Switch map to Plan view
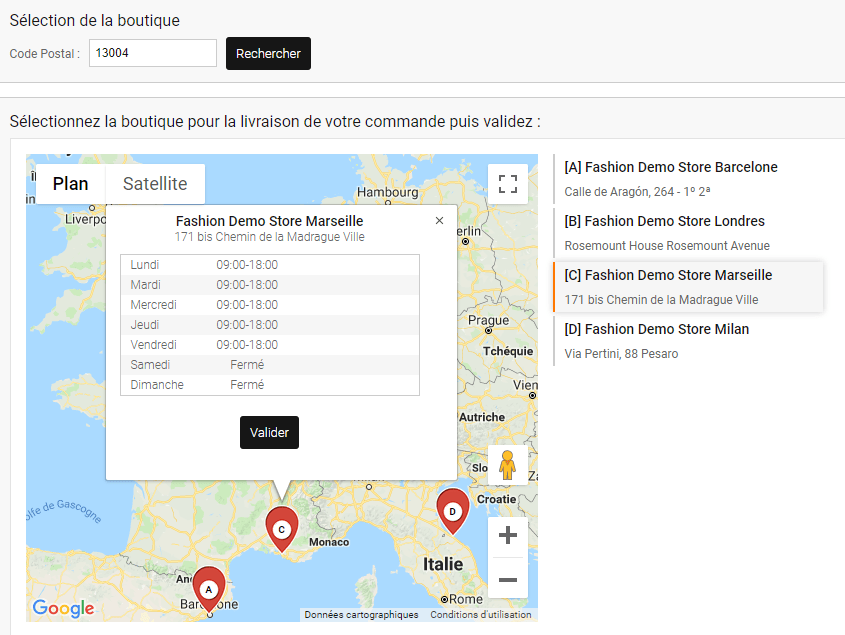 [71, 184]
